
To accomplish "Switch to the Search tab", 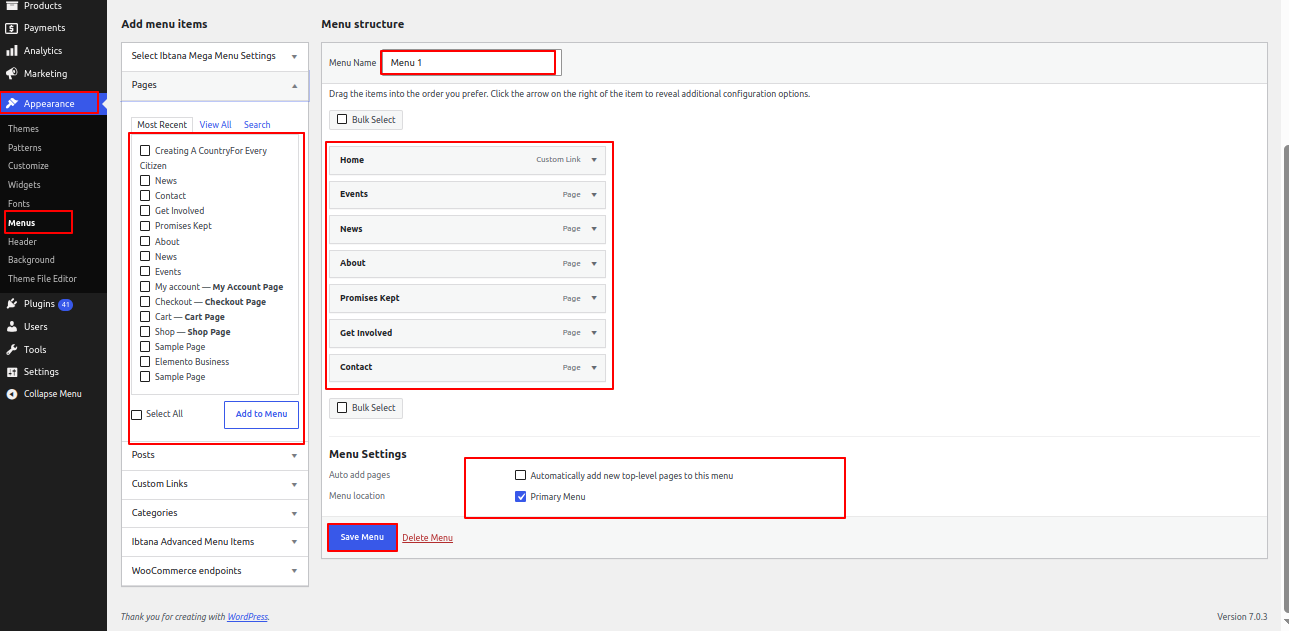I will [257, 125].
